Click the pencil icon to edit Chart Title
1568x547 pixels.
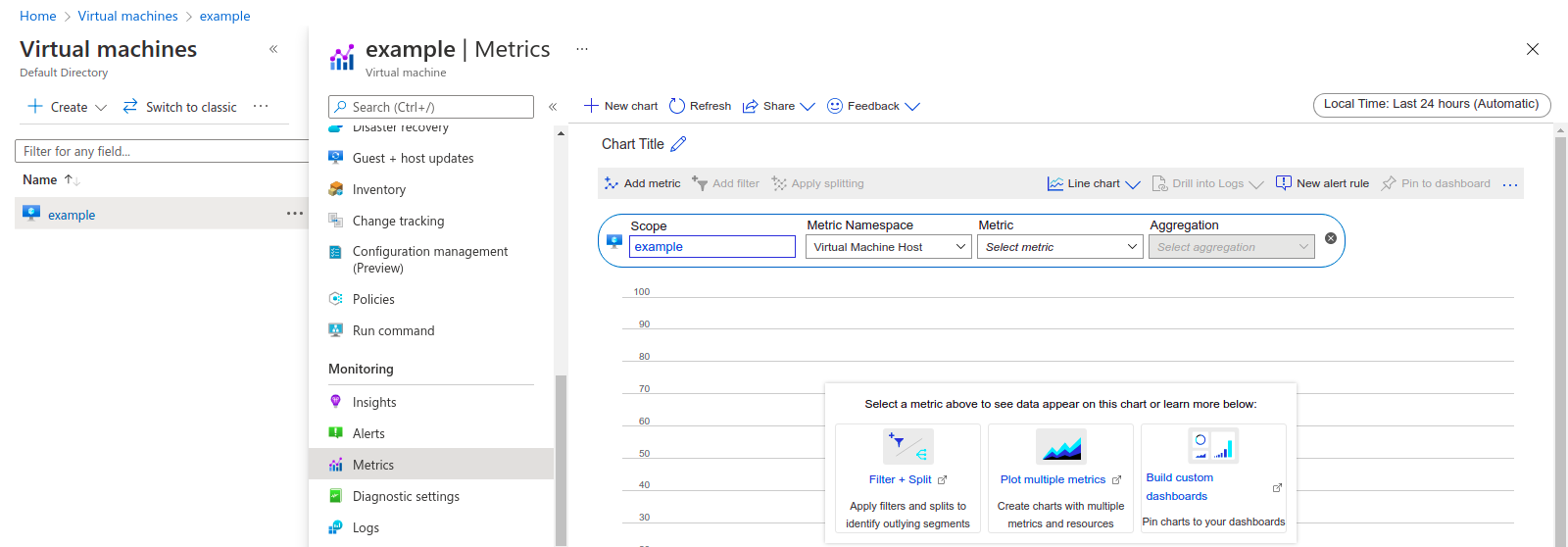[x=678, y=144]
